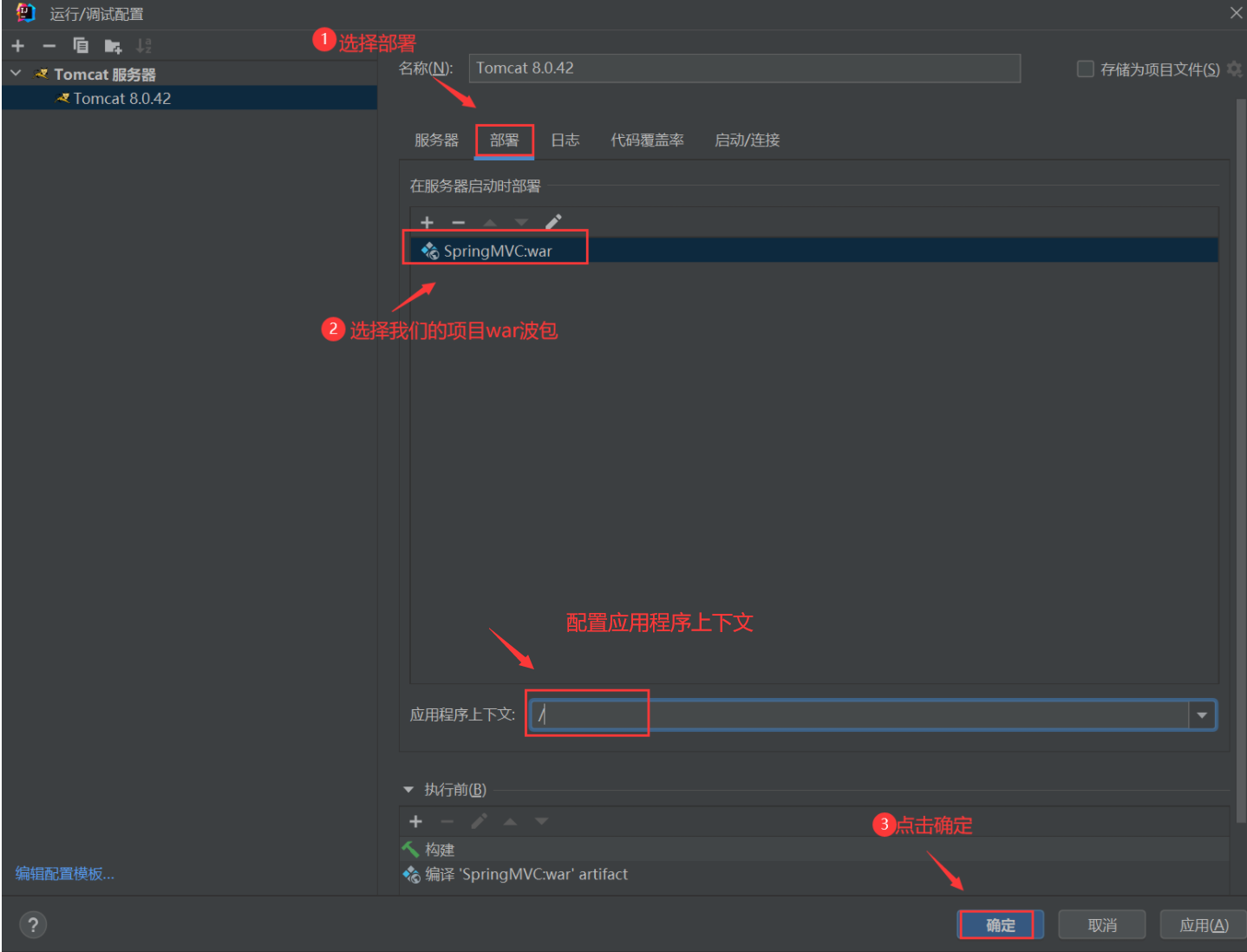Enable 存储为项目文件 checkbox
The width and height of the screenshot is (1247, 952).
pos(1085,69)
